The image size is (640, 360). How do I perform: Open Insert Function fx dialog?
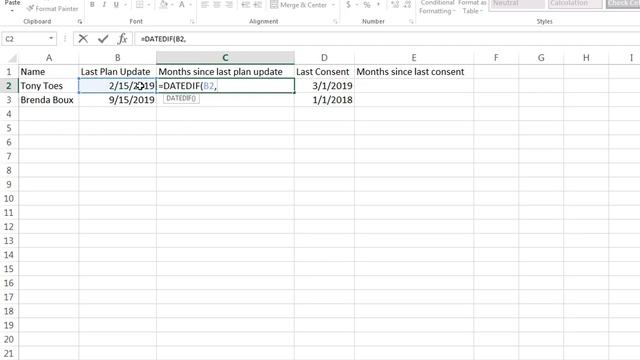122,39
